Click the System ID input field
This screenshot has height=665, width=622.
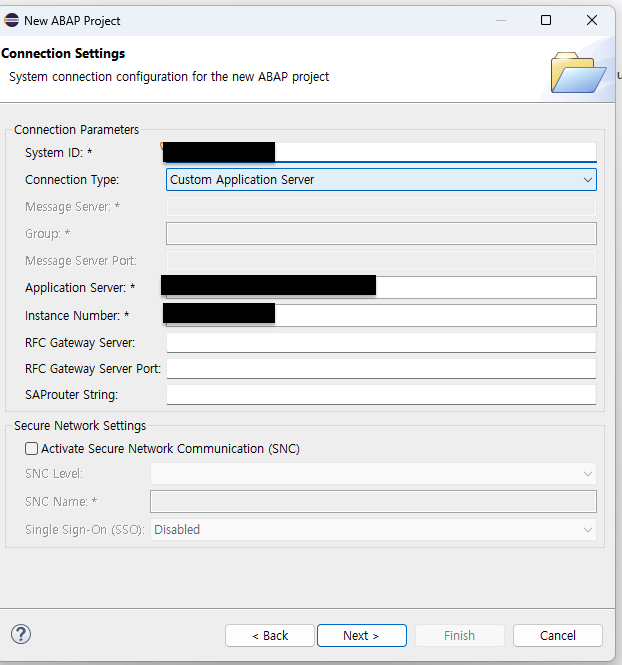381,152
